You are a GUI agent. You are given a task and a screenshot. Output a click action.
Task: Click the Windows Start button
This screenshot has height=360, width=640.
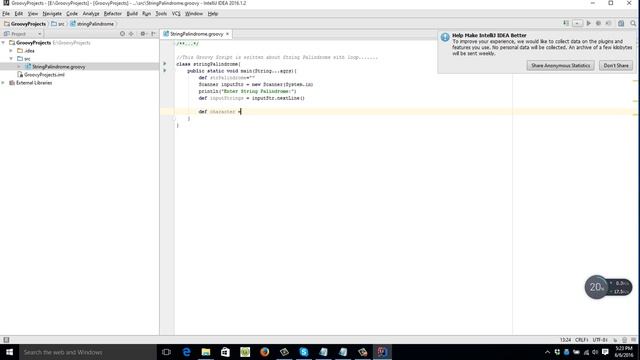coord(9,352)
